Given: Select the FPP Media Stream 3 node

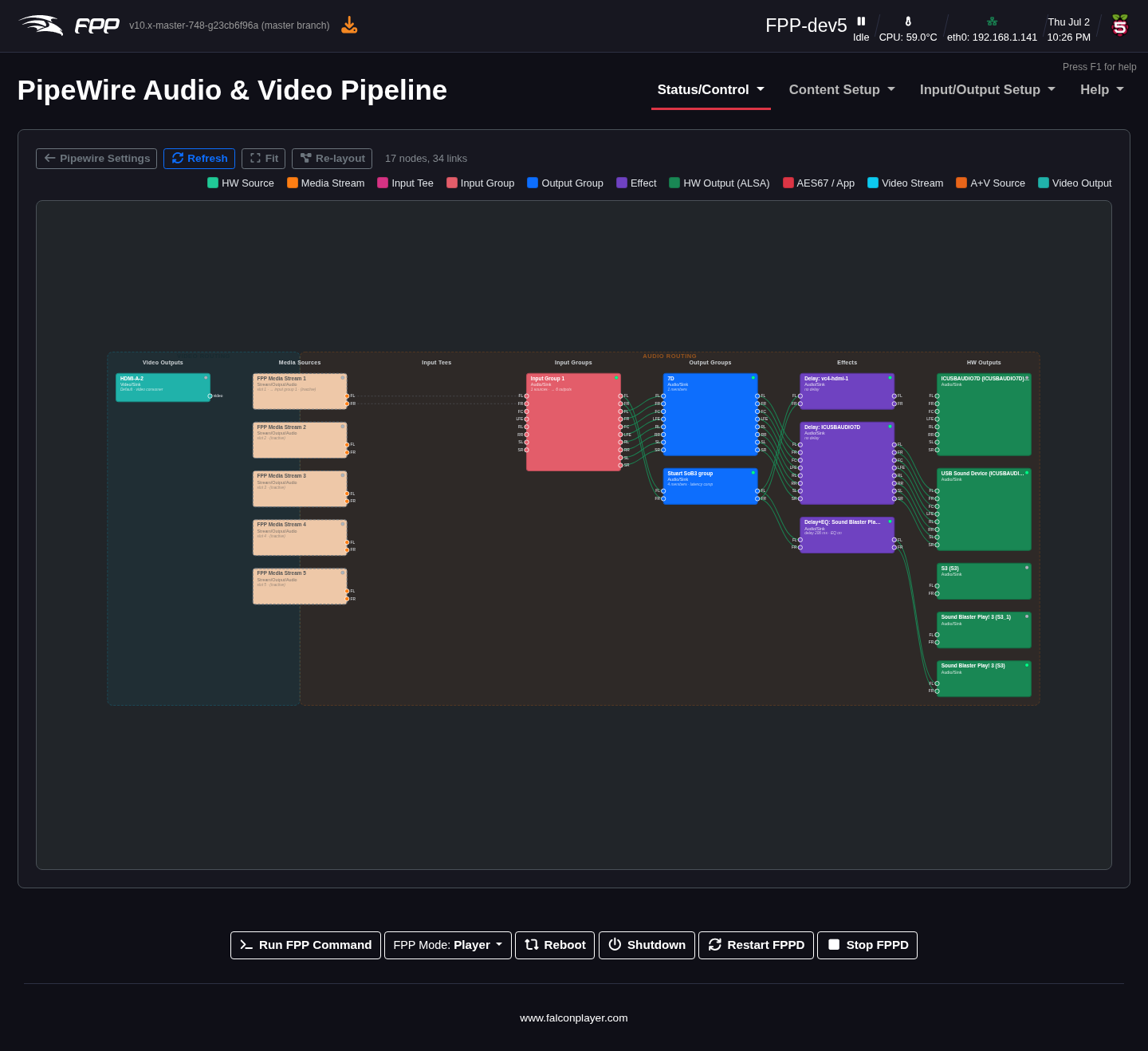Looking at the screenshot, I should (x=300, y=489).
